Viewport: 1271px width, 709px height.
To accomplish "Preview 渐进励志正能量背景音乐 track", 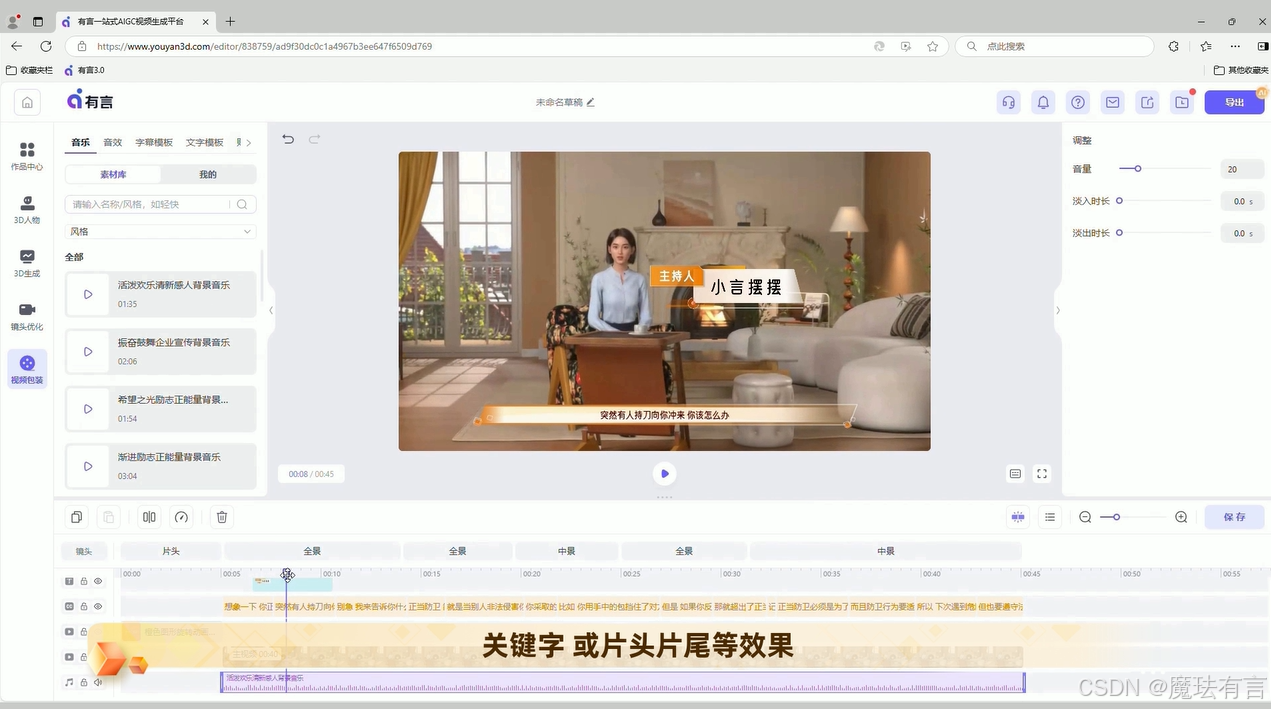I will (x=88, y=466).
